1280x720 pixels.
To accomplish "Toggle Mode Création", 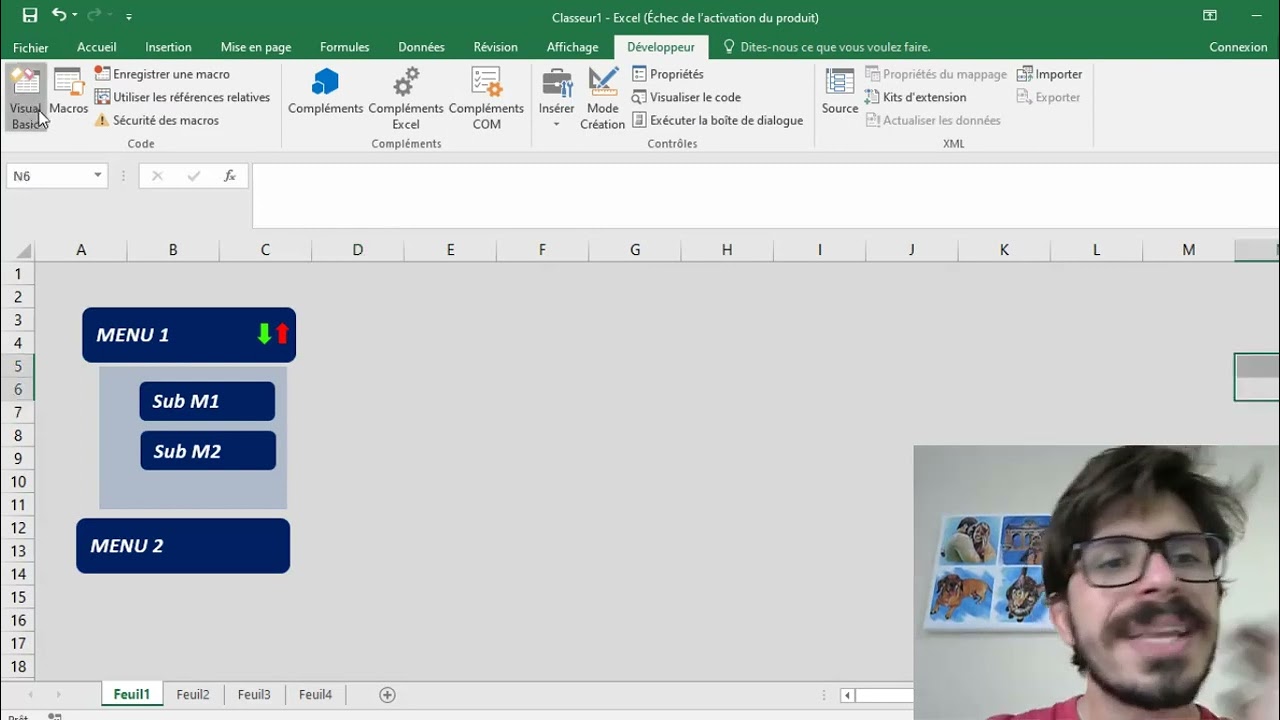I will [x=602, y=99].
